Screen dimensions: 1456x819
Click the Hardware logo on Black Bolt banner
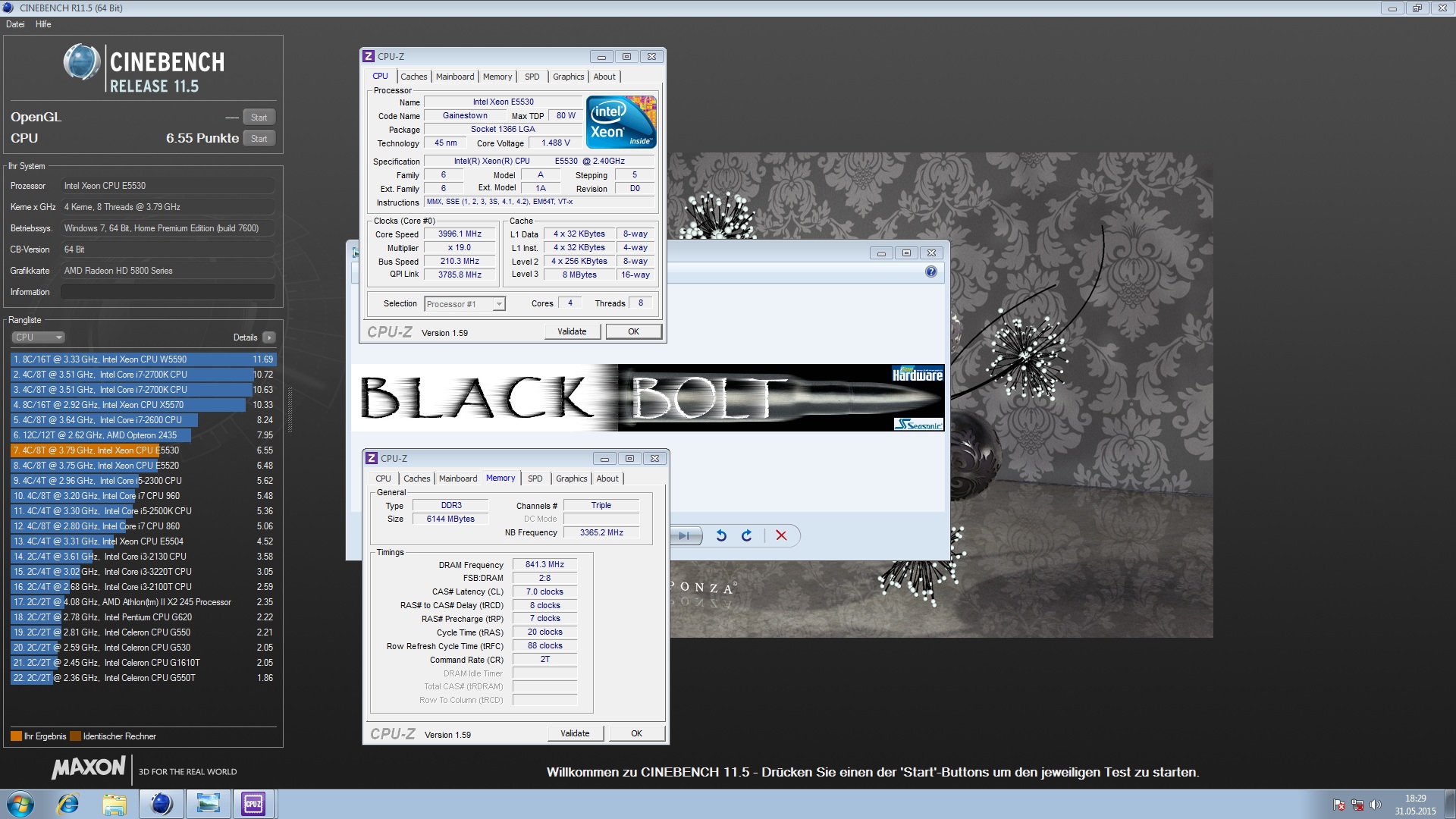click(918, 375)
